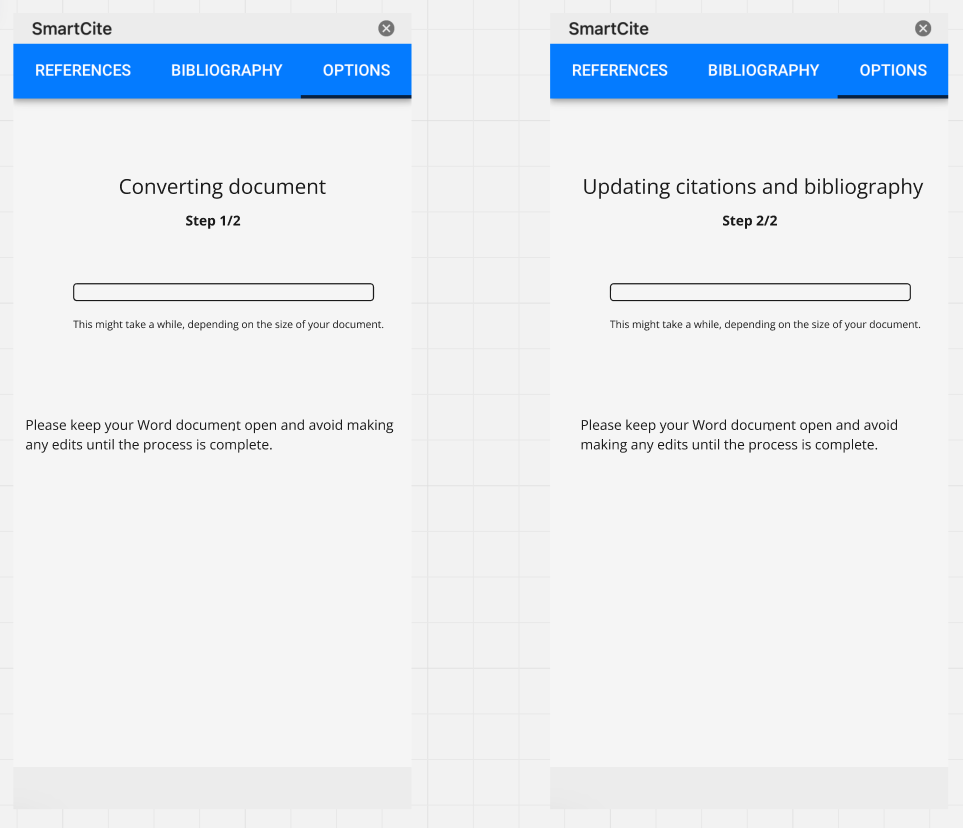Click 'This might take a while' note under Step 1/2
This screenshot has height=828, width=963.
pos(228,324)
